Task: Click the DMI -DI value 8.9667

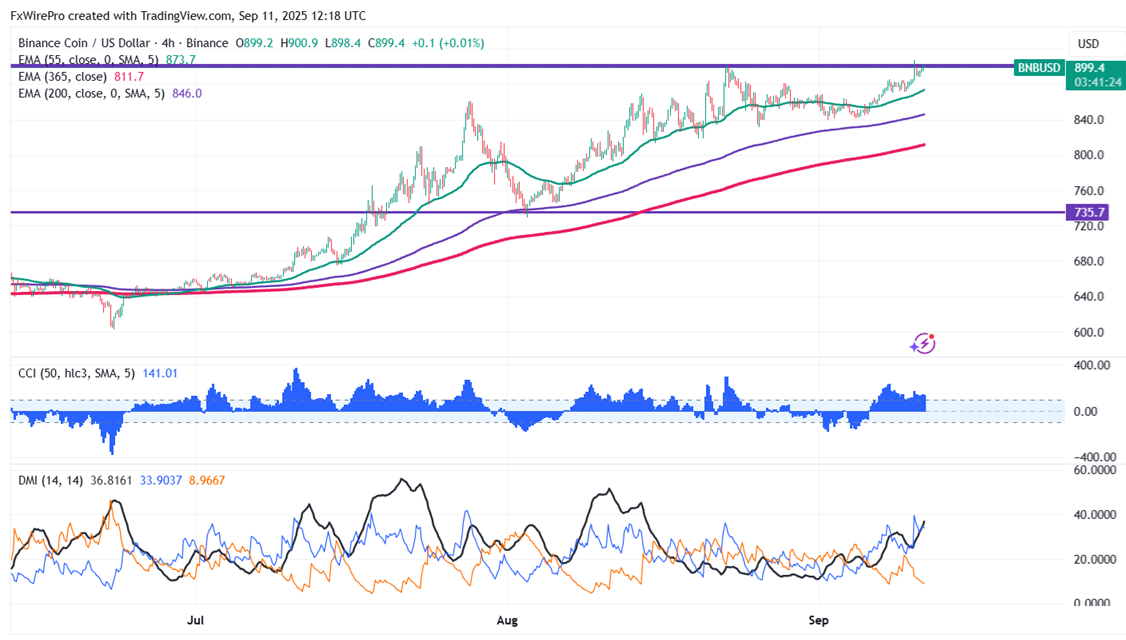Action: (207, 480)
